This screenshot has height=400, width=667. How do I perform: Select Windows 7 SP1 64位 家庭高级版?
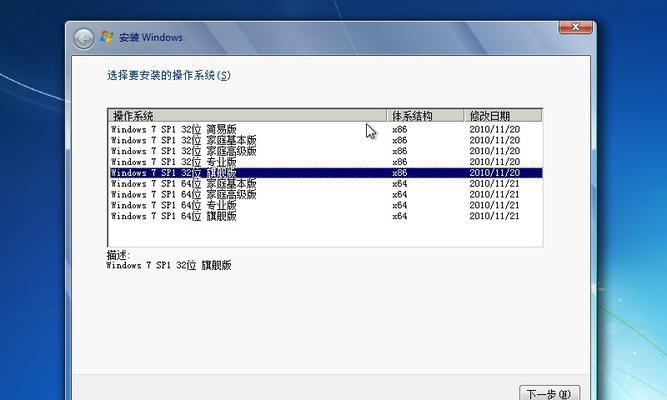click(325, 194)
